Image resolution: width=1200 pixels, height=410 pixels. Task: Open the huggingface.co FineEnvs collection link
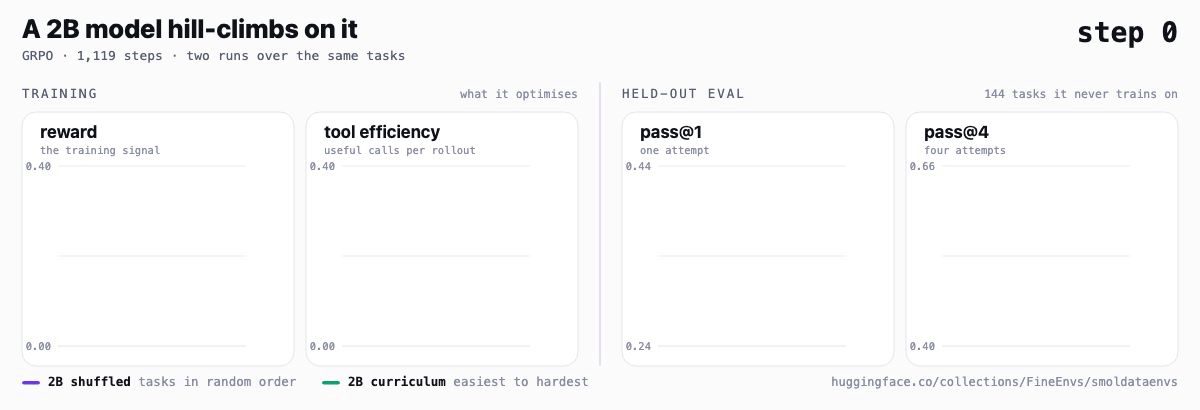[x=1004, y=382]
